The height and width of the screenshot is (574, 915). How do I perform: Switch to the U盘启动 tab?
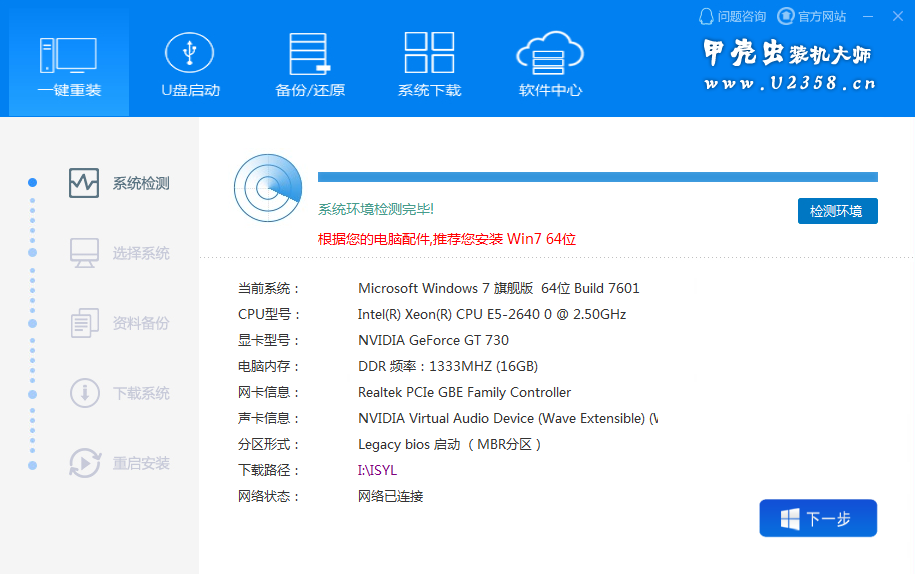(189, 52)
